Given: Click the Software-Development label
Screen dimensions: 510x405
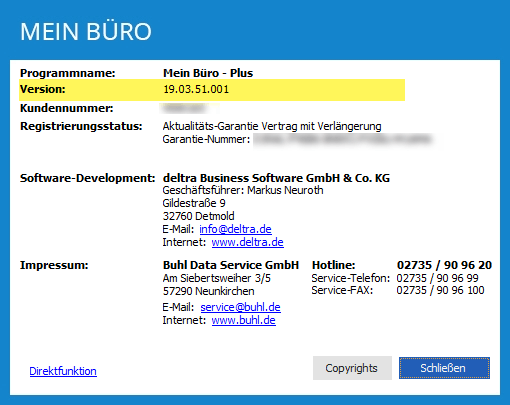Looking at the screenshot, I should tap(88, 178).
